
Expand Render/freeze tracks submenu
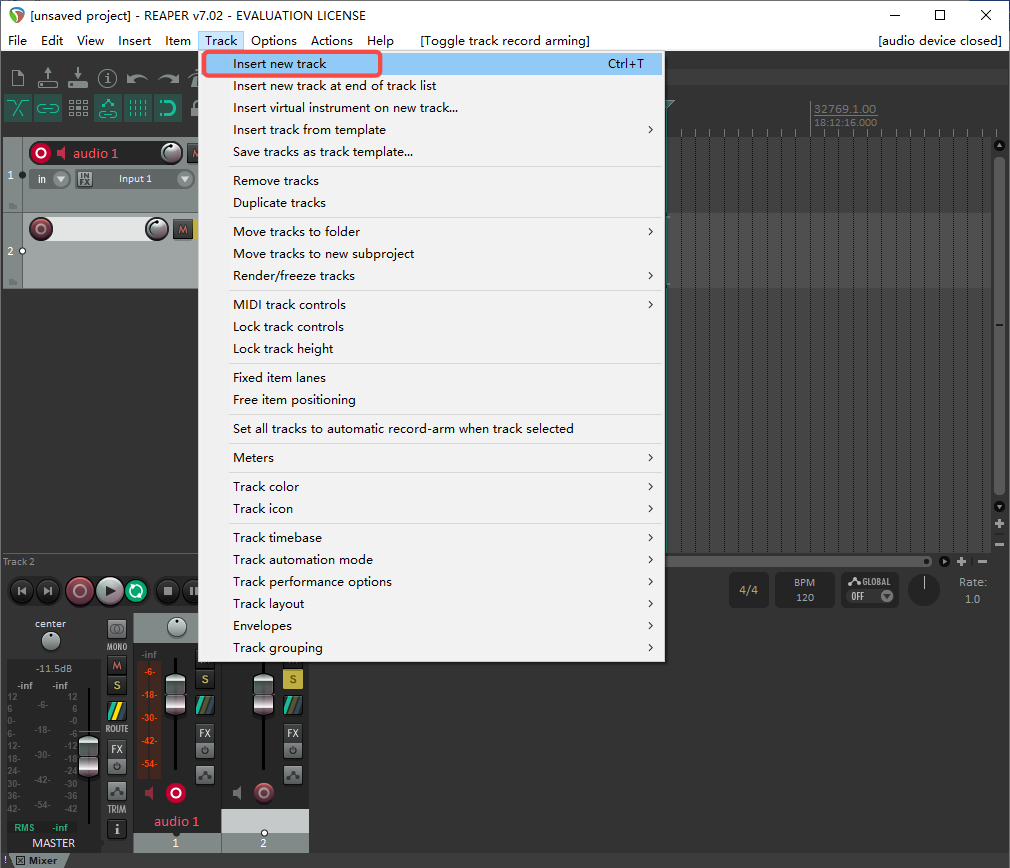pyautogui.click(x=432, y=276)
